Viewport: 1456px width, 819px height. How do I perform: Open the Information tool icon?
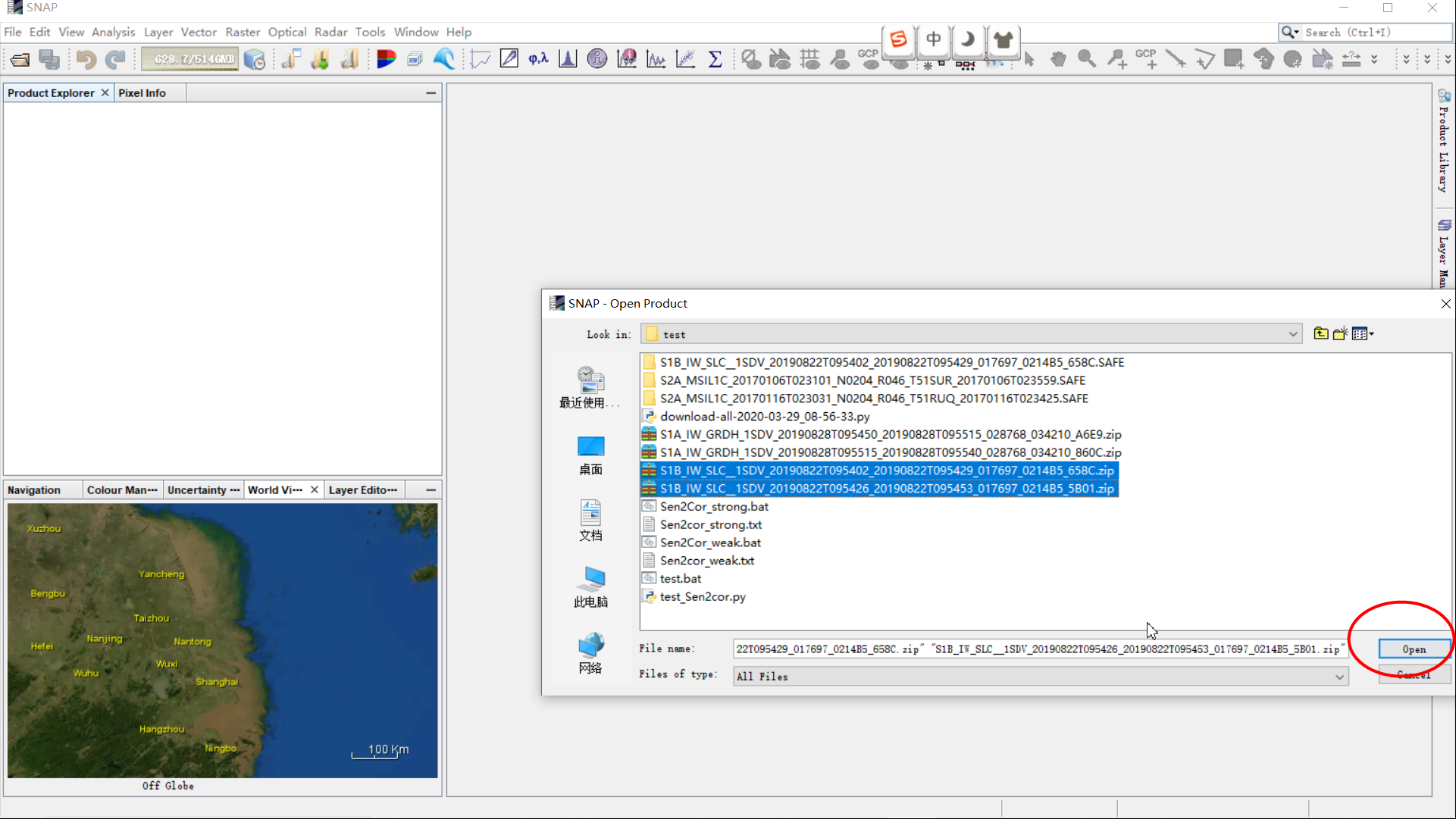pyautogui.click(x=597, y=59)
